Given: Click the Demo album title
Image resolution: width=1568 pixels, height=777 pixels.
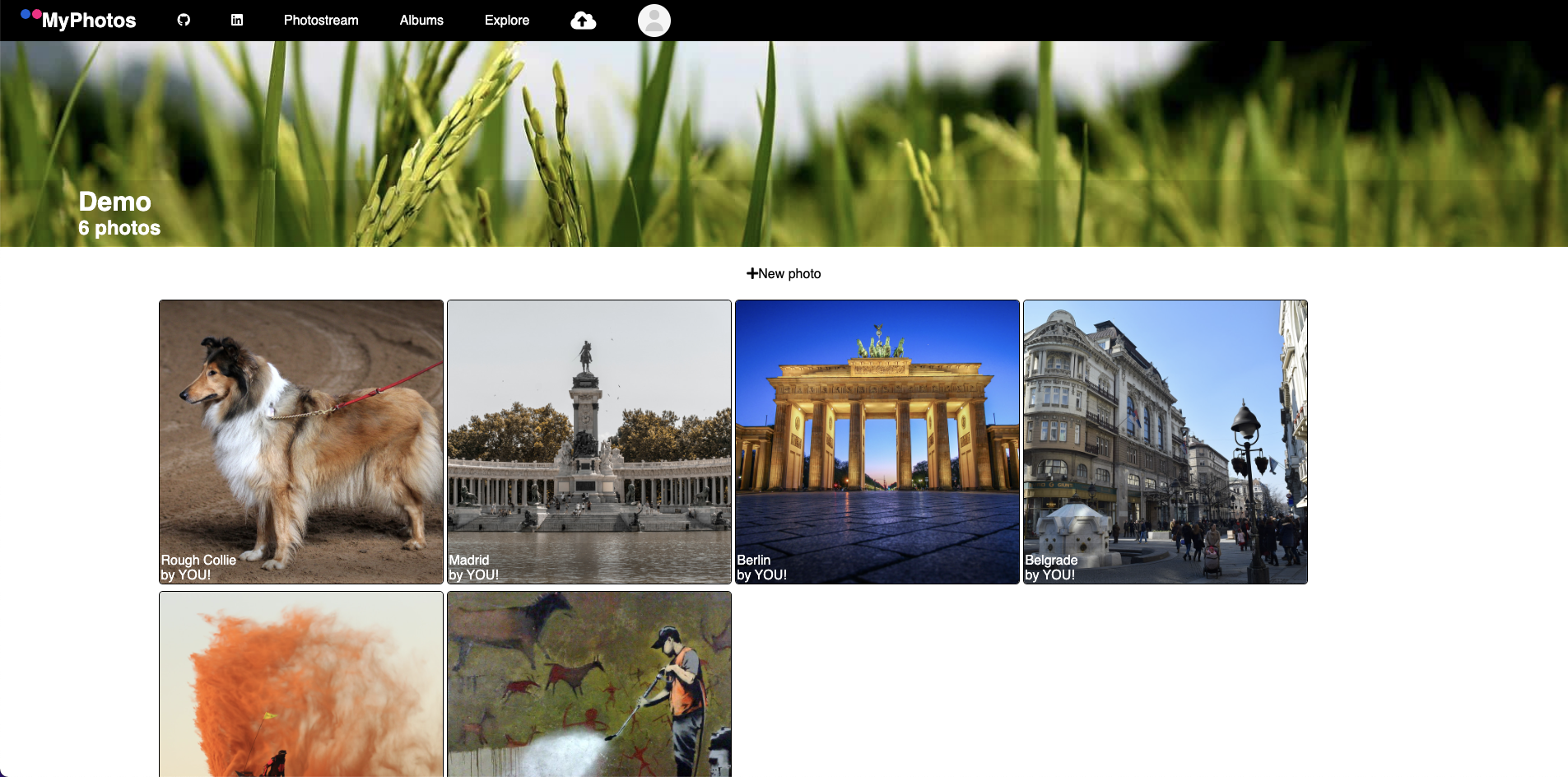Looking at the screenshot, I should [114, 202].
